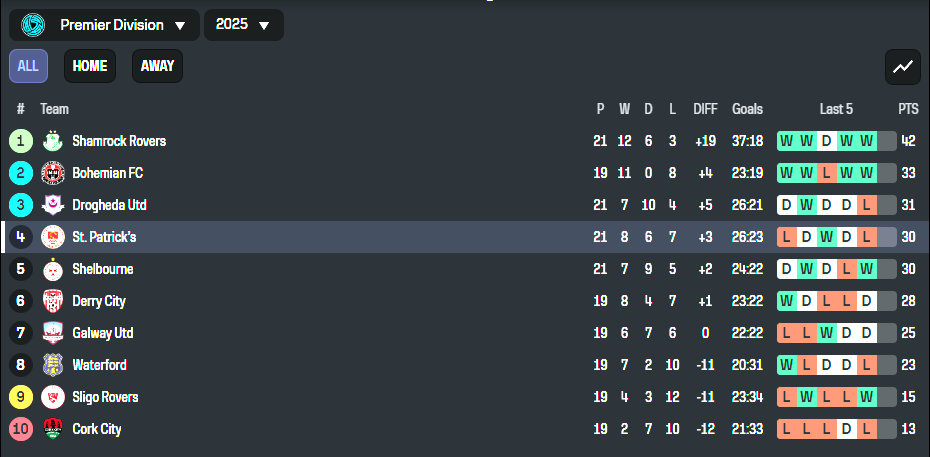Viewport: 930px width, 457px height.
Task: Click the Cork City club crest
Action: [x=53, y=429]
